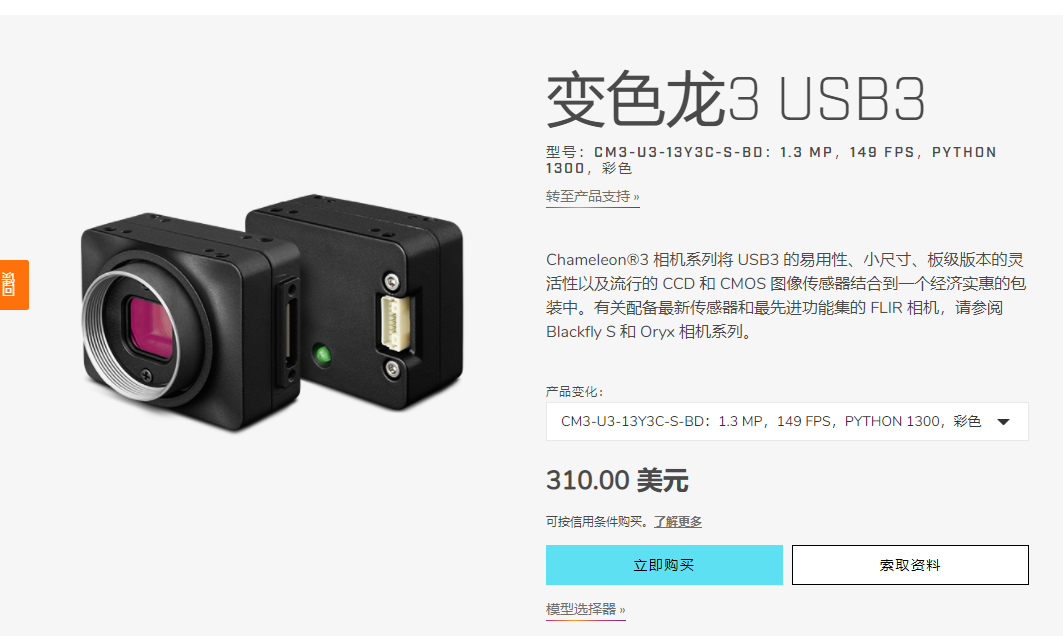The image size is (1063, 636).
Task: Click the front camera with pink sensor lens
Action: pyautogui.click(x=190, y=322)
